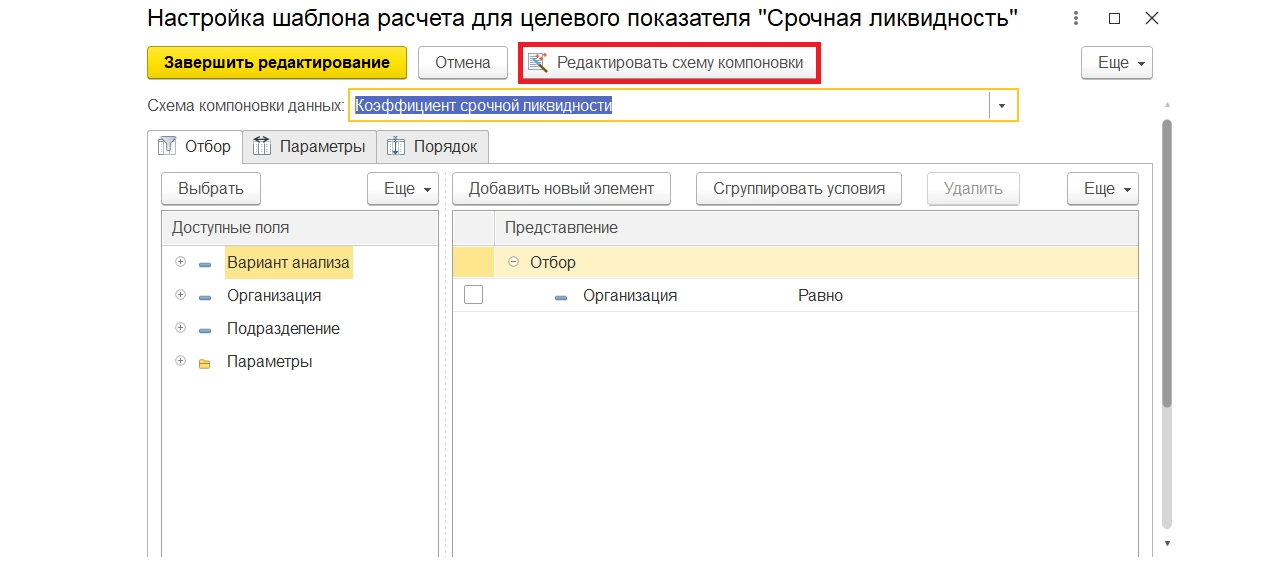Click Организация in the filter row
Image resolution: width=1288 pixels, height=567 pixels.
[630, 295]
